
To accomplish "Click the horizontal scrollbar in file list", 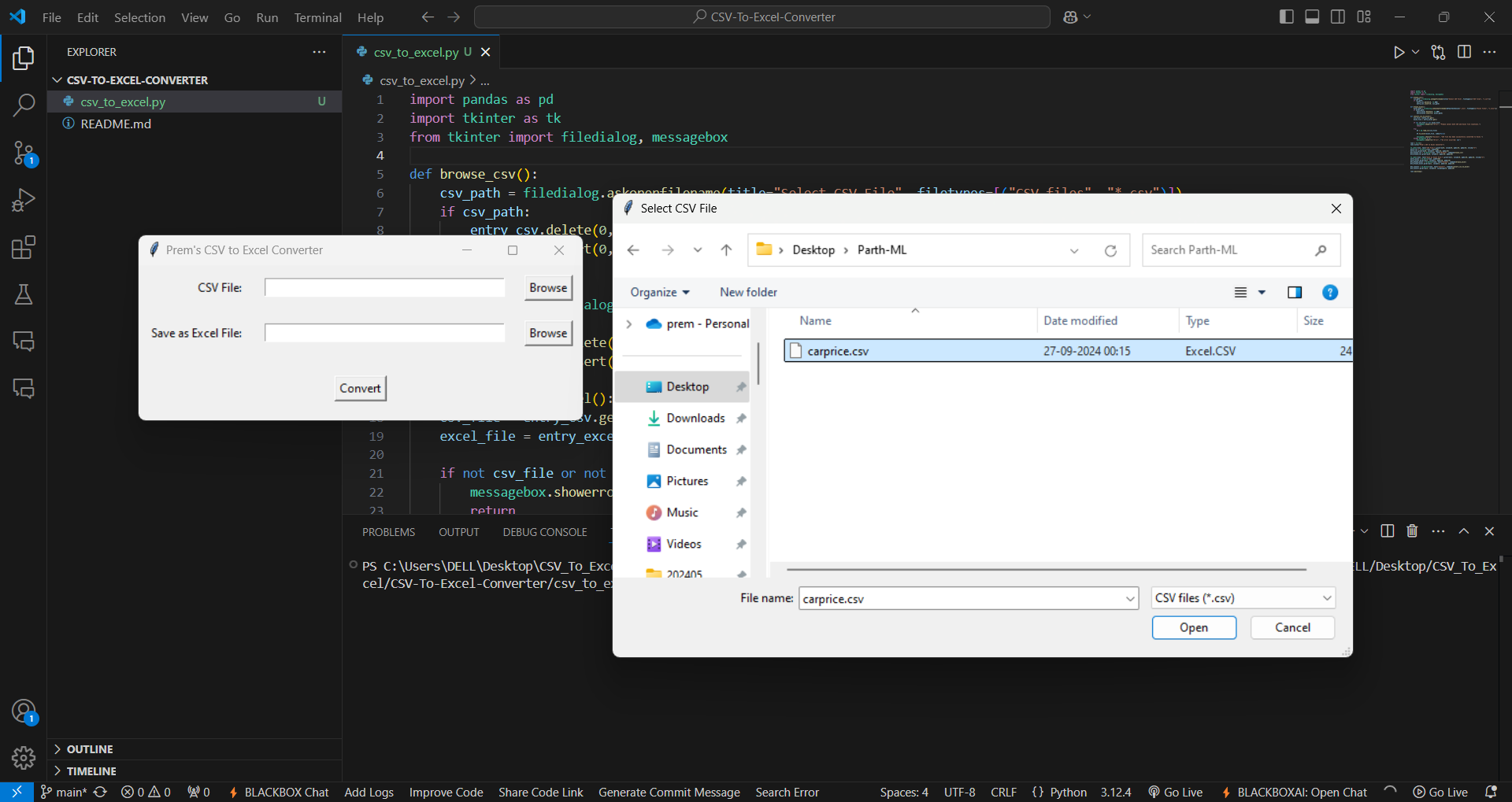I will (x=1047, y=569).
